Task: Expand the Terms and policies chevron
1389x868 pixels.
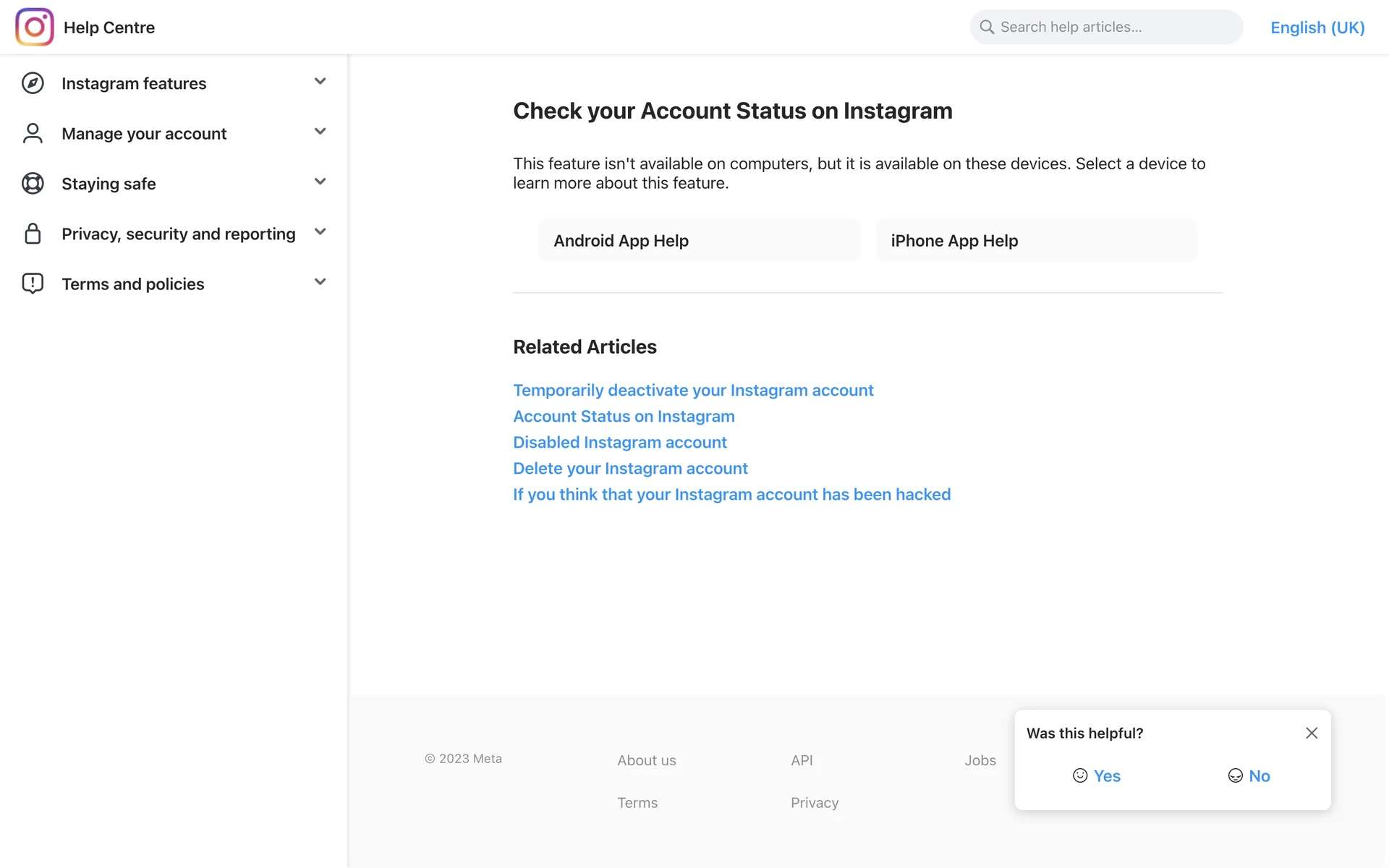Action: tap(320, 282)
